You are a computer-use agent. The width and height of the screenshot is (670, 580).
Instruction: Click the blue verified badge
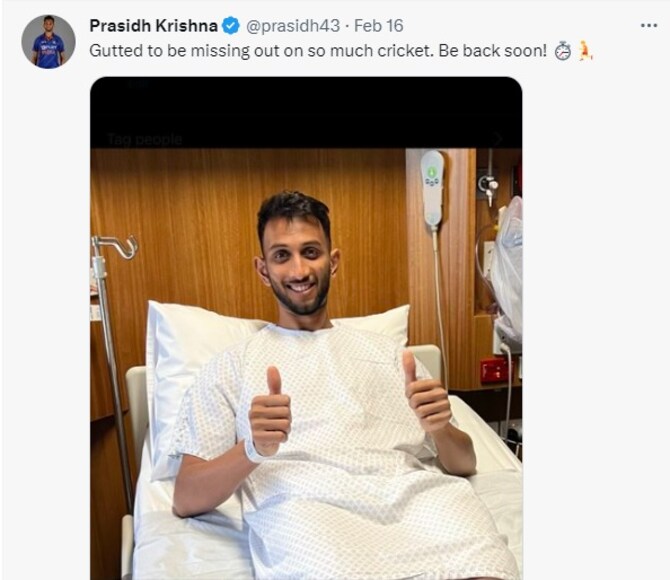pos(231,26)
